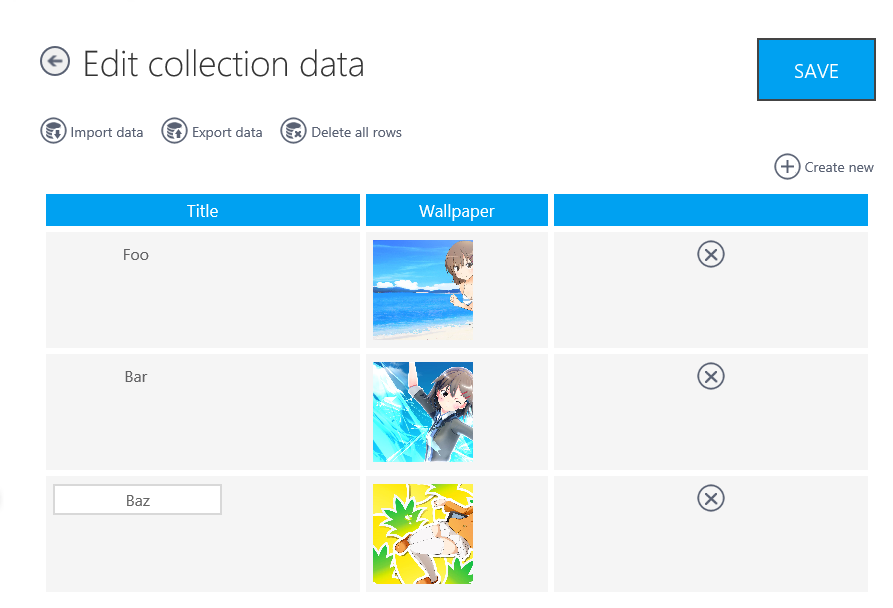This screenshot has height=608, width=893.
Task: Click the Title column header
Action: pyautogui.click(x=202, y=211)
